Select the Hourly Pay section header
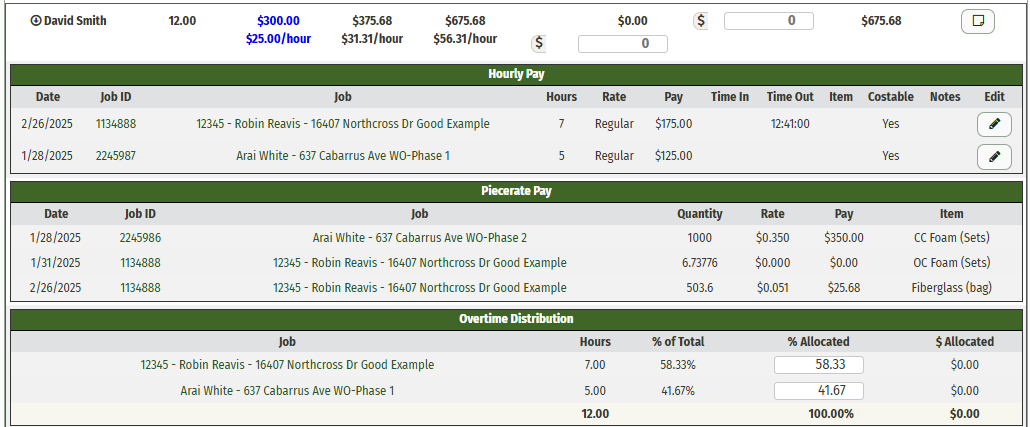The image size is (1030, 427). 516,74
